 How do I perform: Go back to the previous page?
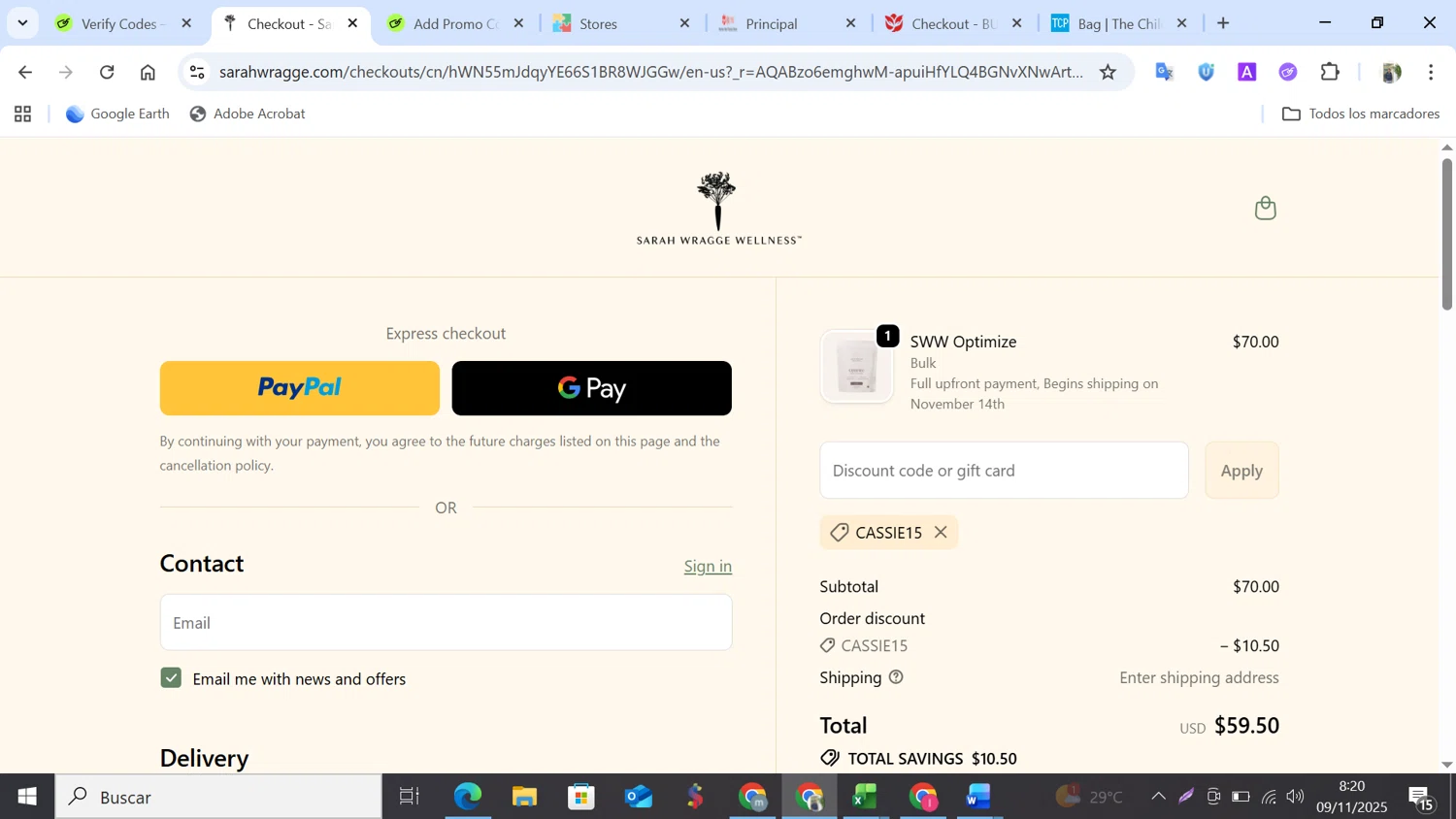point(25,72)
